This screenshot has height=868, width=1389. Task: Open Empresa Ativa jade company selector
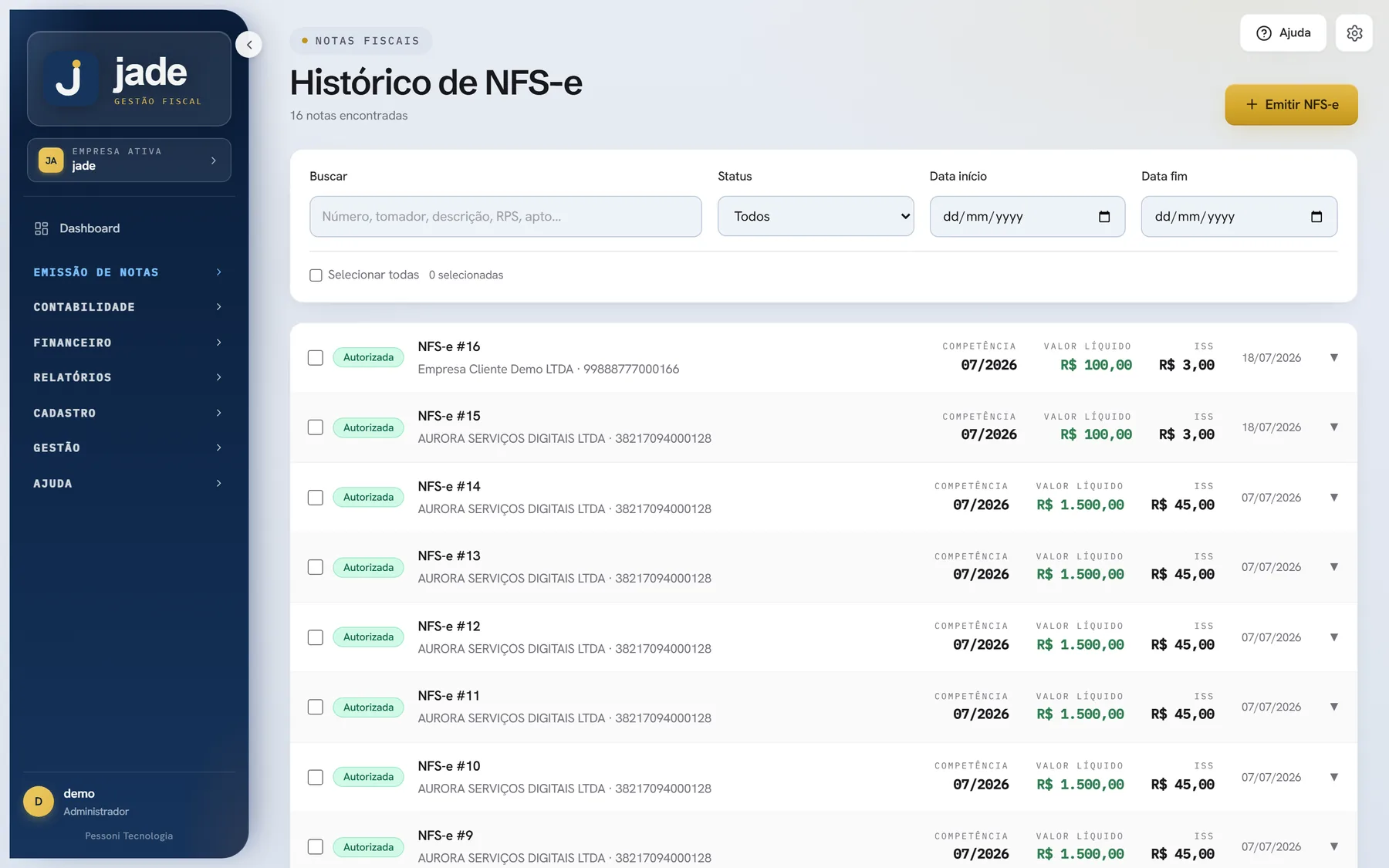[129, 160]
